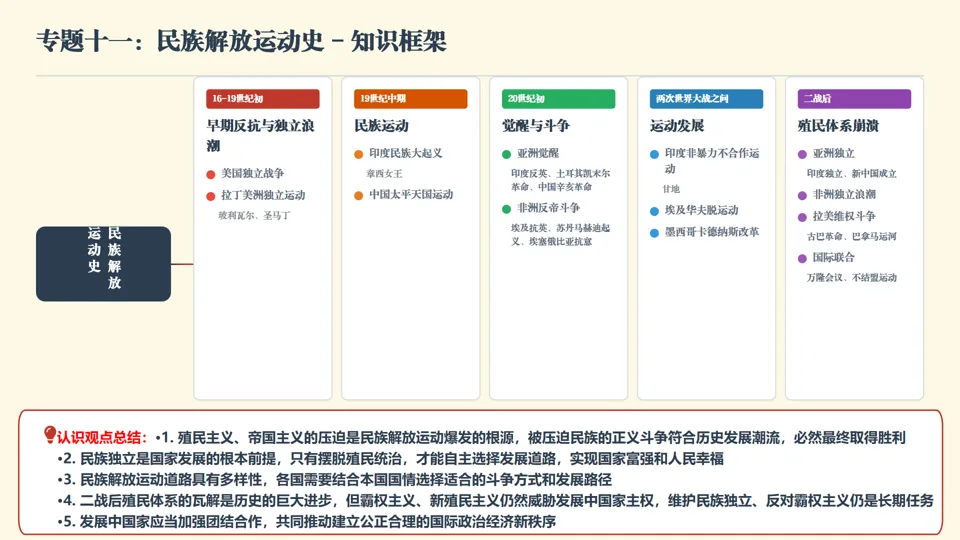Click the blue 两次世界大战之间 period tag
Image resolution: width=960 pixels, height=540 pixels.
[706, 99]
